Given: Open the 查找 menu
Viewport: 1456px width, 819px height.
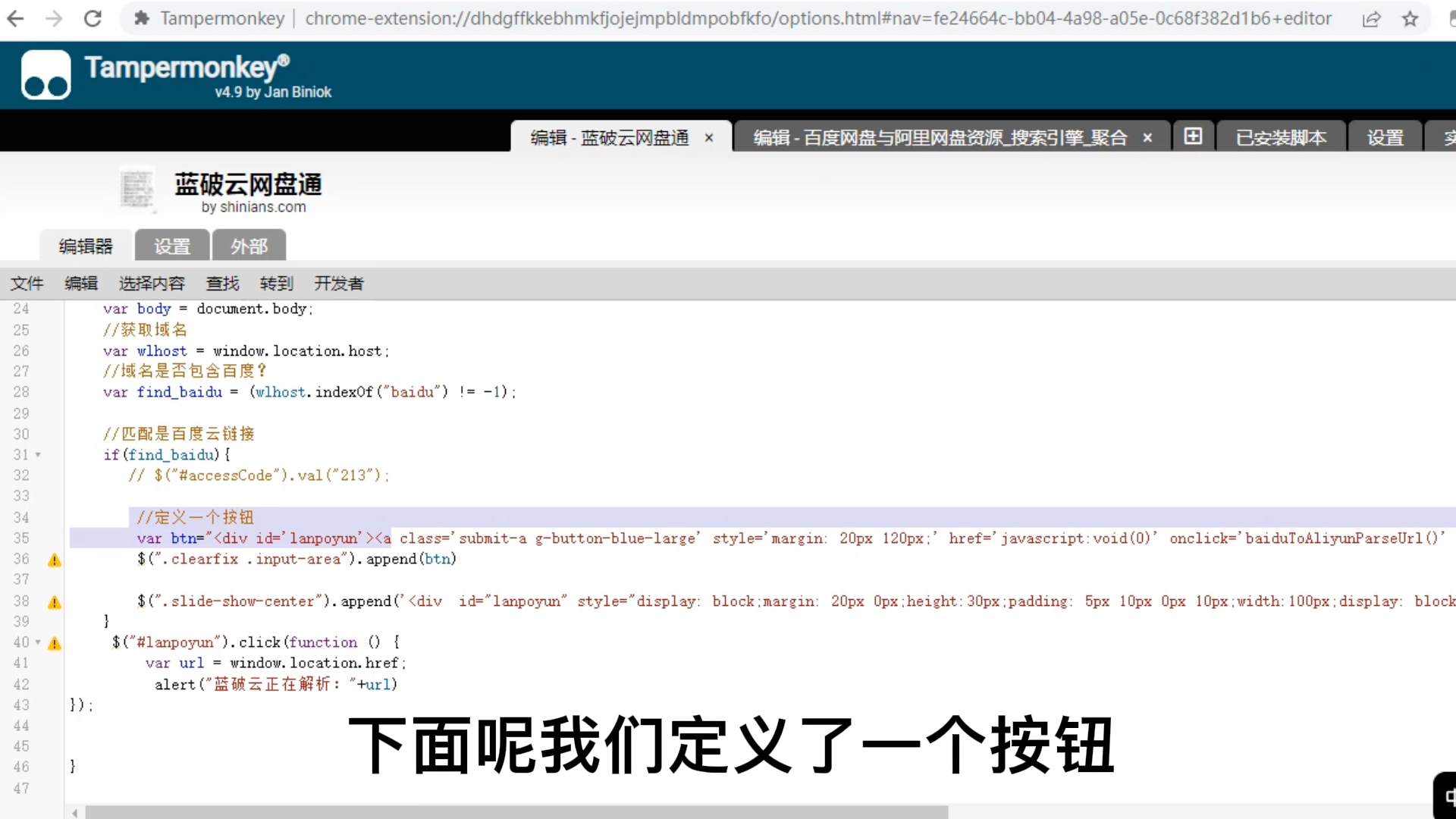Looking at the screenshot, I should [x=223, y=284].
